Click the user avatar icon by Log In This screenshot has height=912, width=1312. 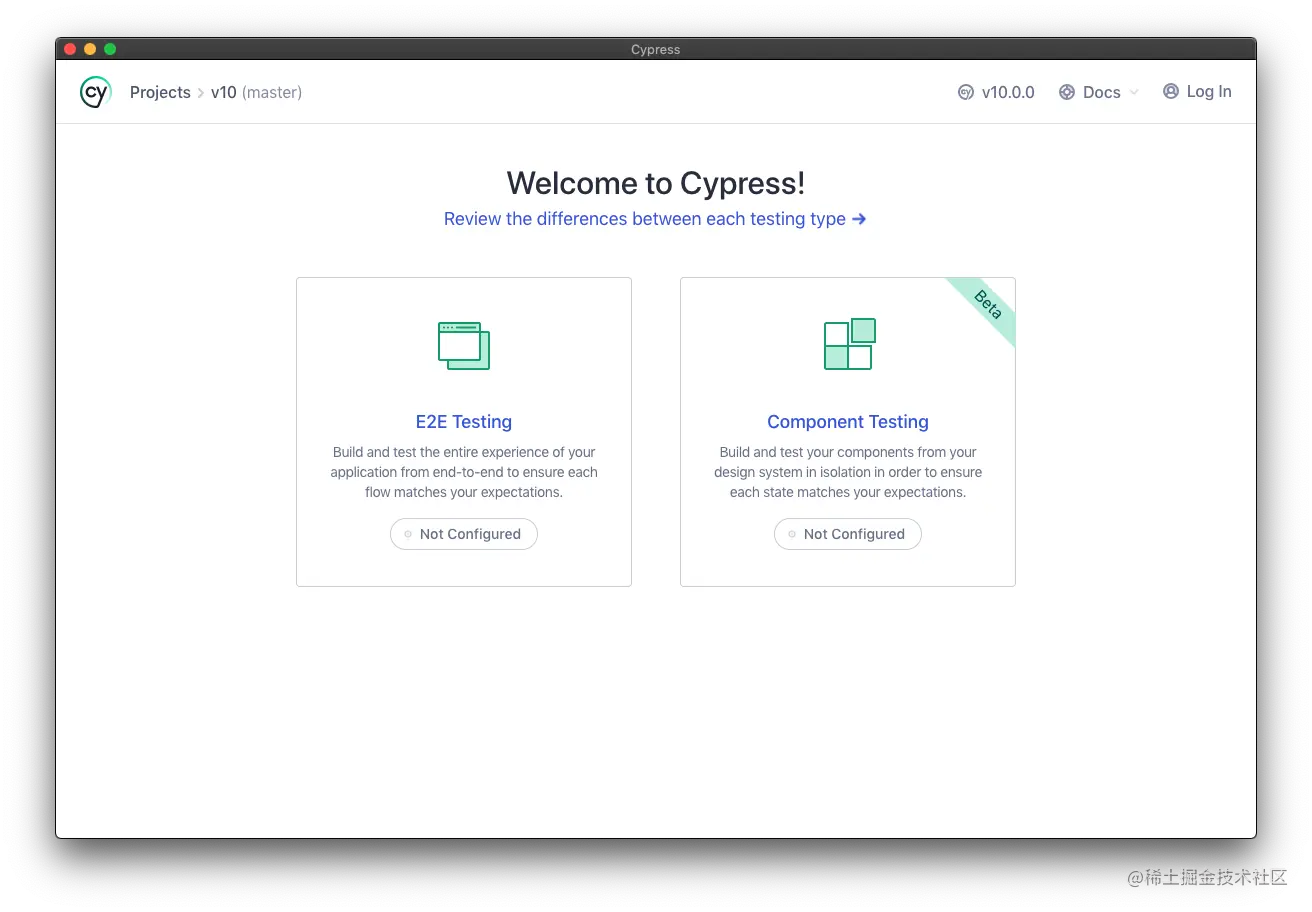(x=1171, y=91)
